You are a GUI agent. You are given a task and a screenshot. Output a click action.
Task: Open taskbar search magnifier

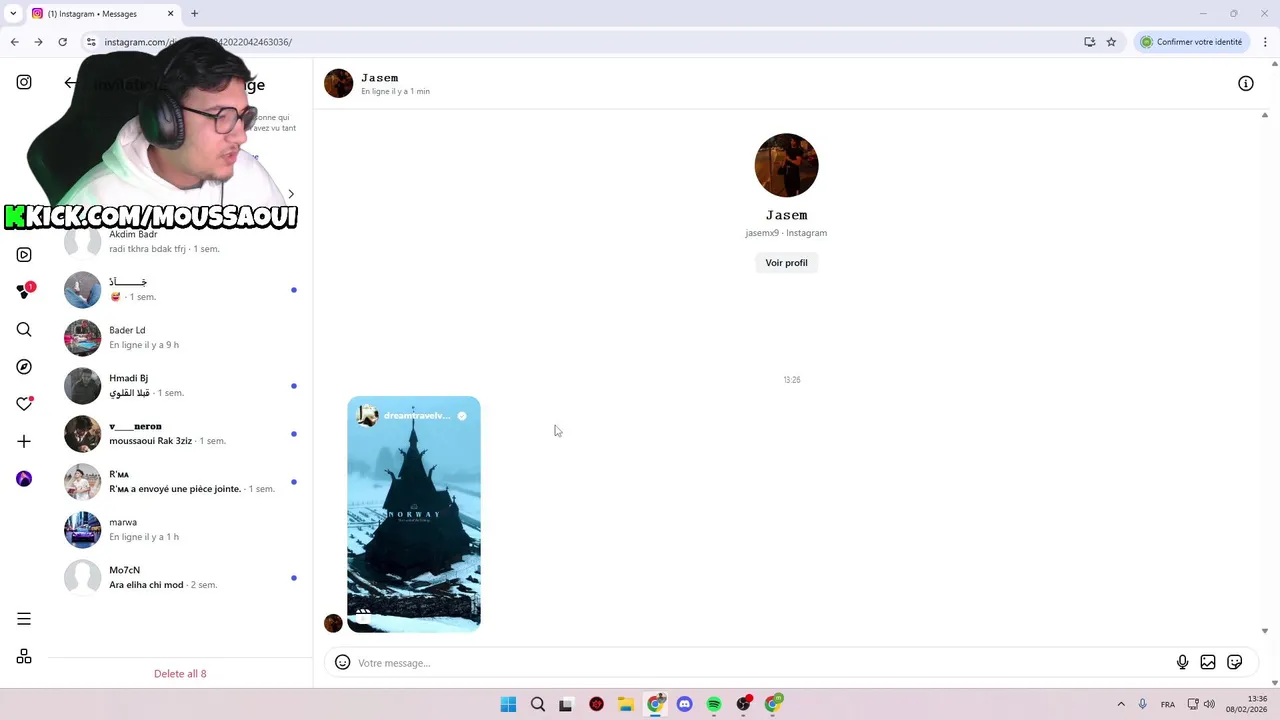click(538, 704)
